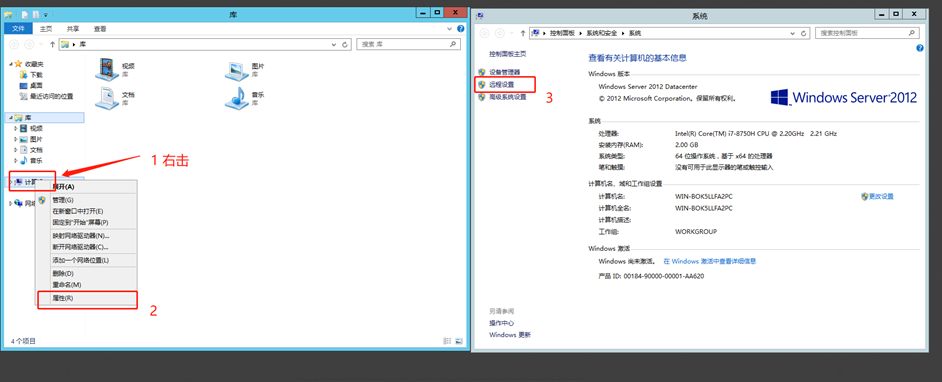Click the magnifier in 搜索 库 box
This screenshot has width=942, height=382.
tap(455, 44)
